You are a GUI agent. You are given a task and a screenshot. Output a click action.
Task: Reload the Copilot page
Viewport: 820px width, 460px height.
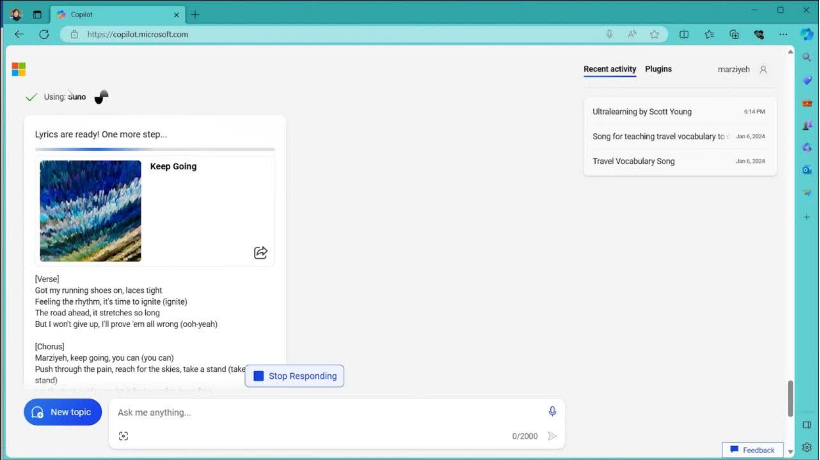[44, 34]
